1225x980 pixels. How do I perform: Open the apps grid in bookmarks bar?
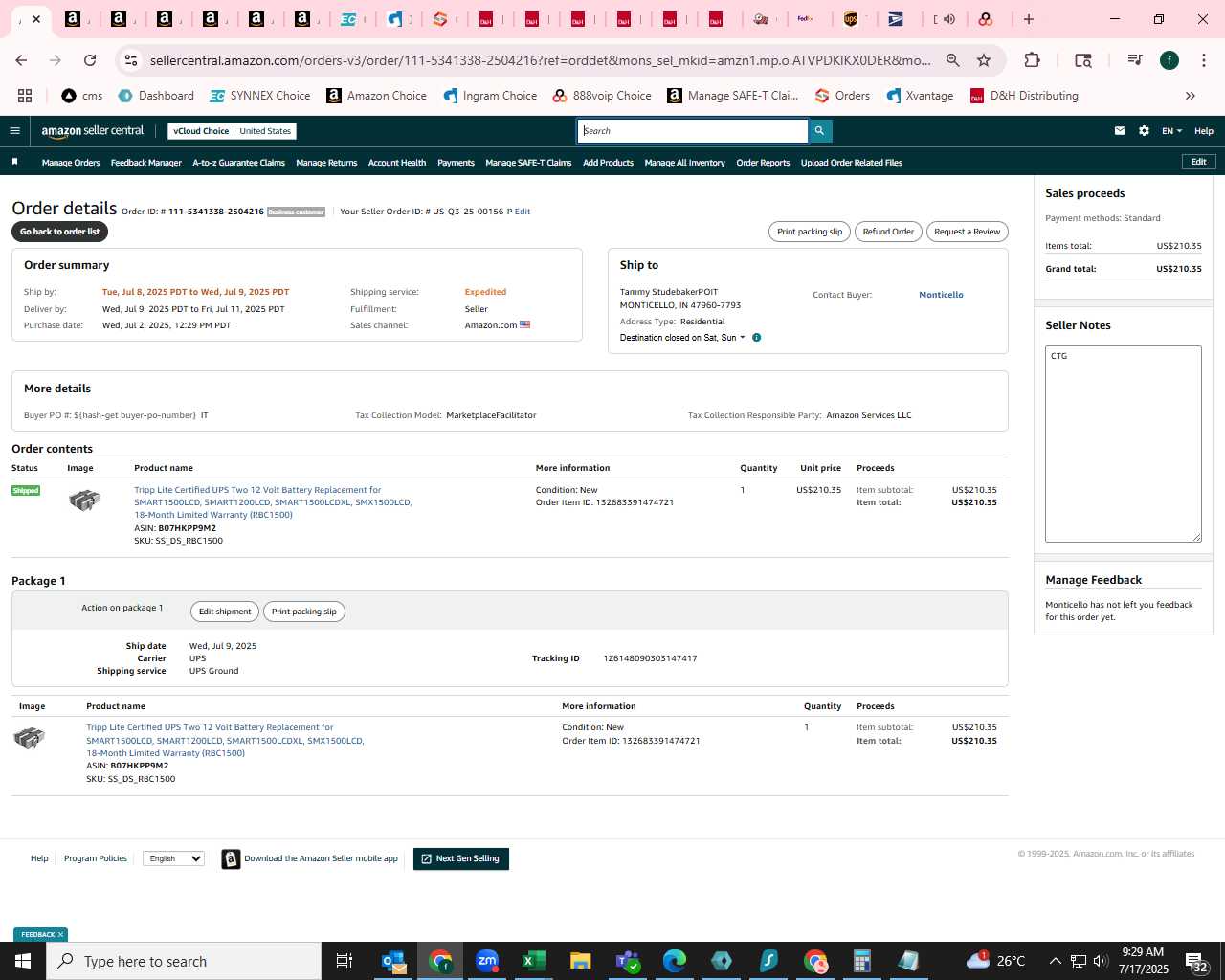[x=25, y=96]
